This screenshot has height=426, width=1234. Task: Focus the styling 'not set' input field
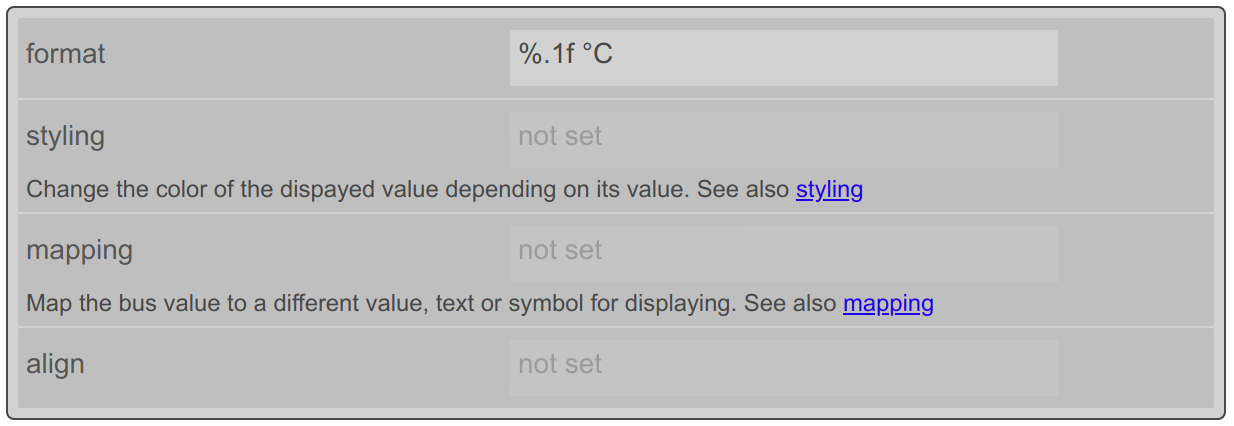click(x=783, y=139)
